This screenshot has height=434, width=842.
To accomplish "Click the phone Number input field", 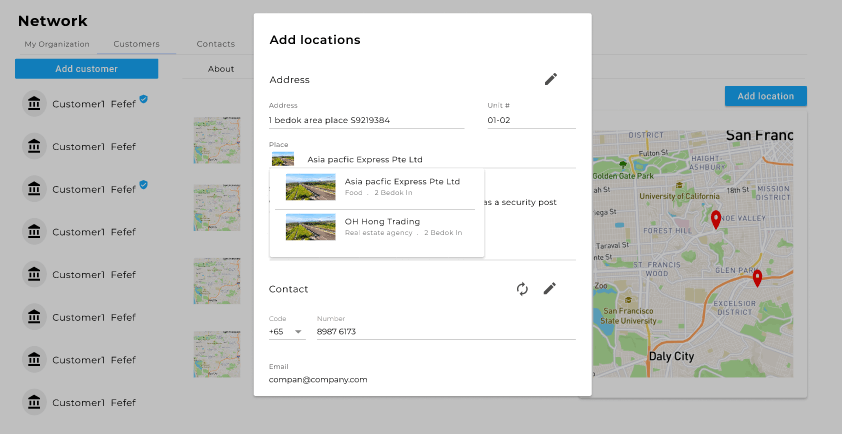I will pos(445,331).
